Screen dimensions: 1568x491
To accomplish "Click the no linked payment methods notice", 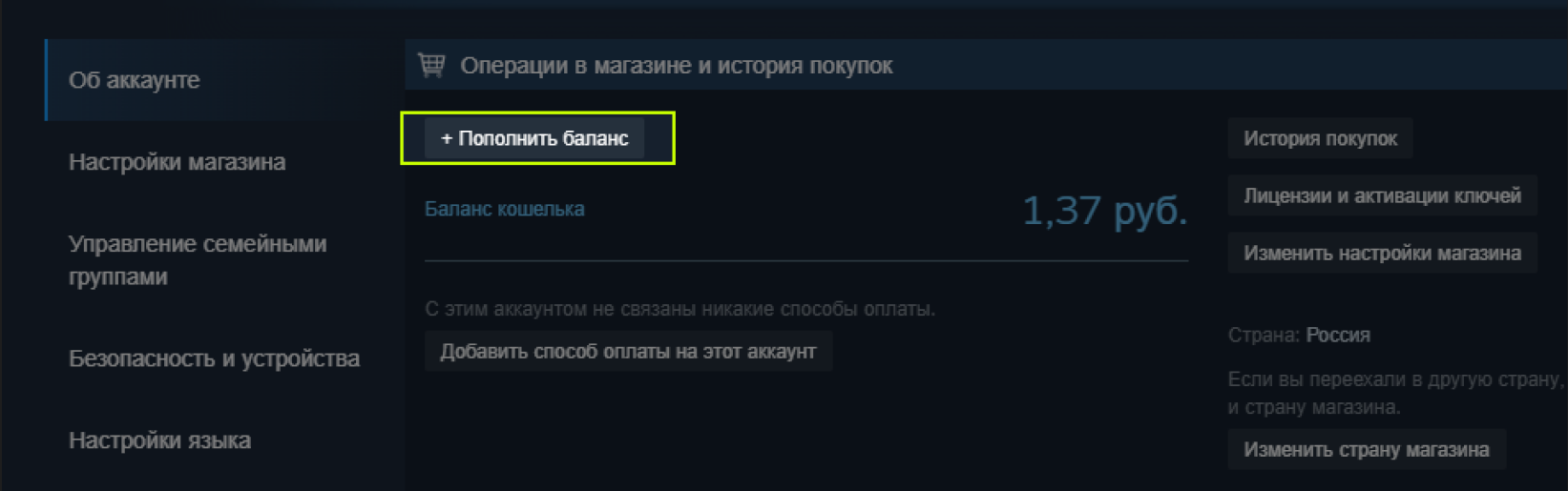I will [x=679, y=309].
